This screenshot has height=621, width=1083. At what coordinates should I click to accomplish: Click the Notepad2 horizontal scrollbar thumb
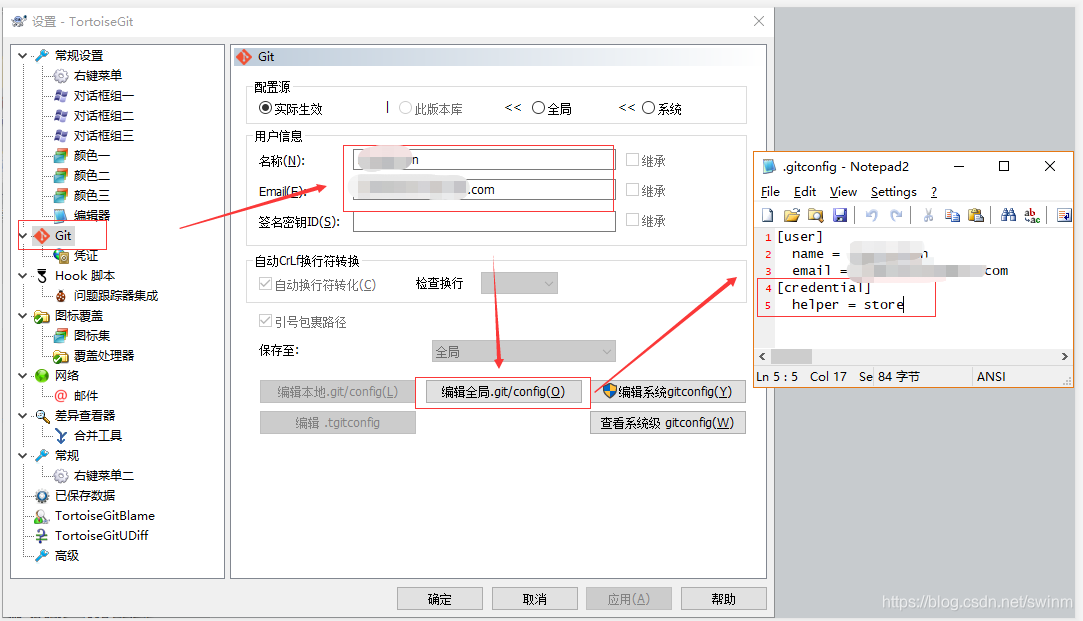pos(791,356)
